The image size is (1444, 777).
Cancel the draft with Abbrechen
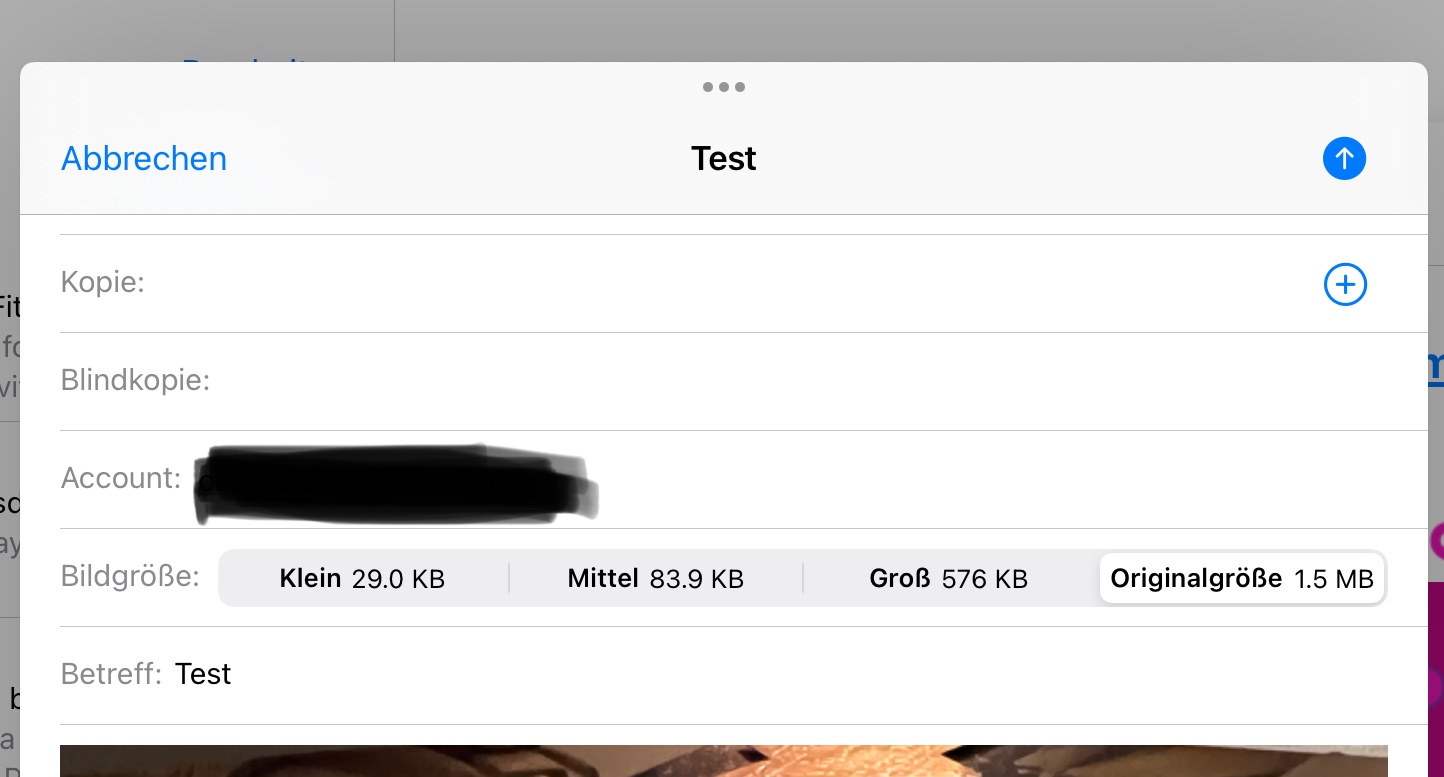coord(144,159)
